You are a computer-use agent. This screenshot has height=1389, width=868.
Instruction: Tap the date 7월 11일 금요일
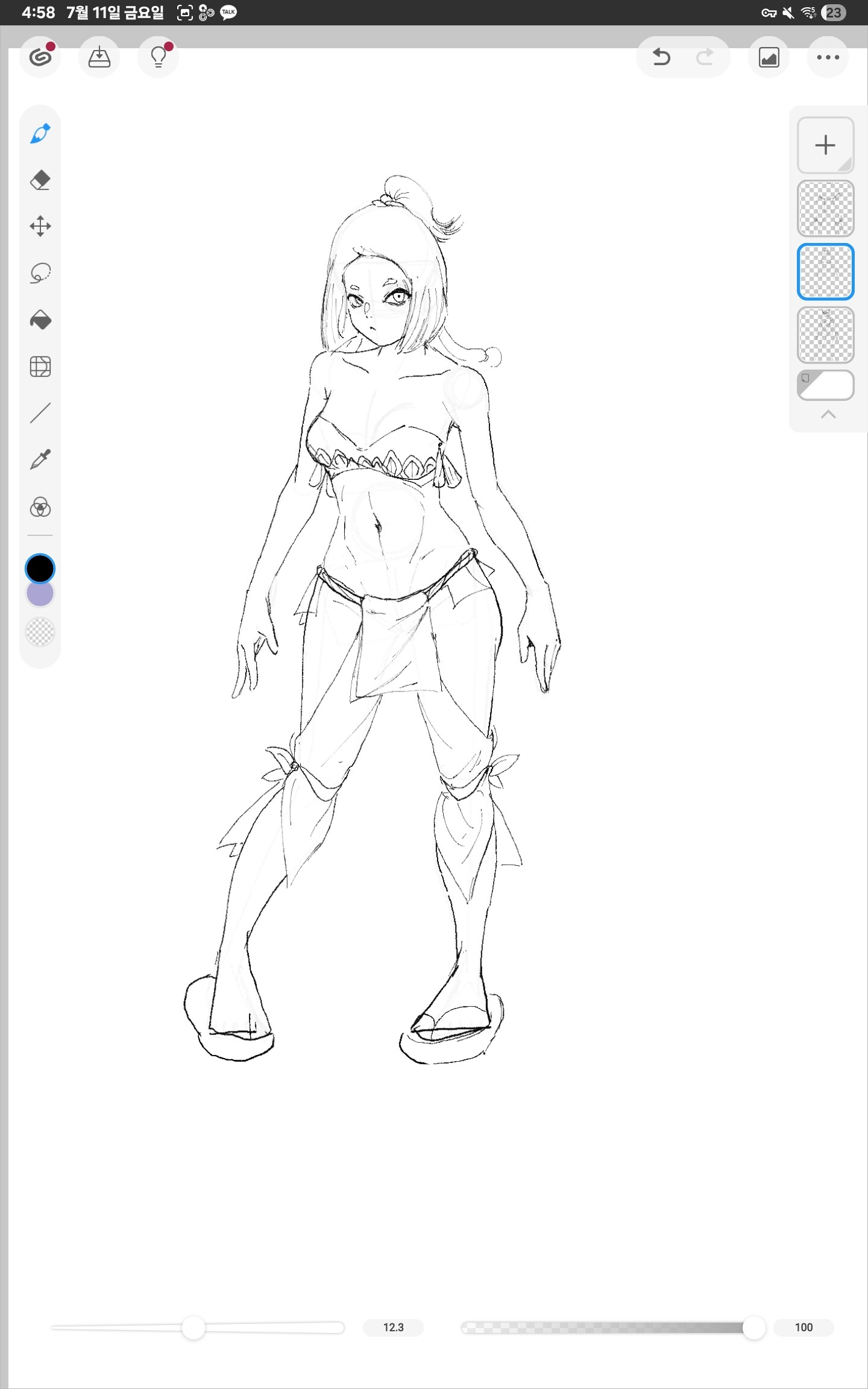[115, 13]
